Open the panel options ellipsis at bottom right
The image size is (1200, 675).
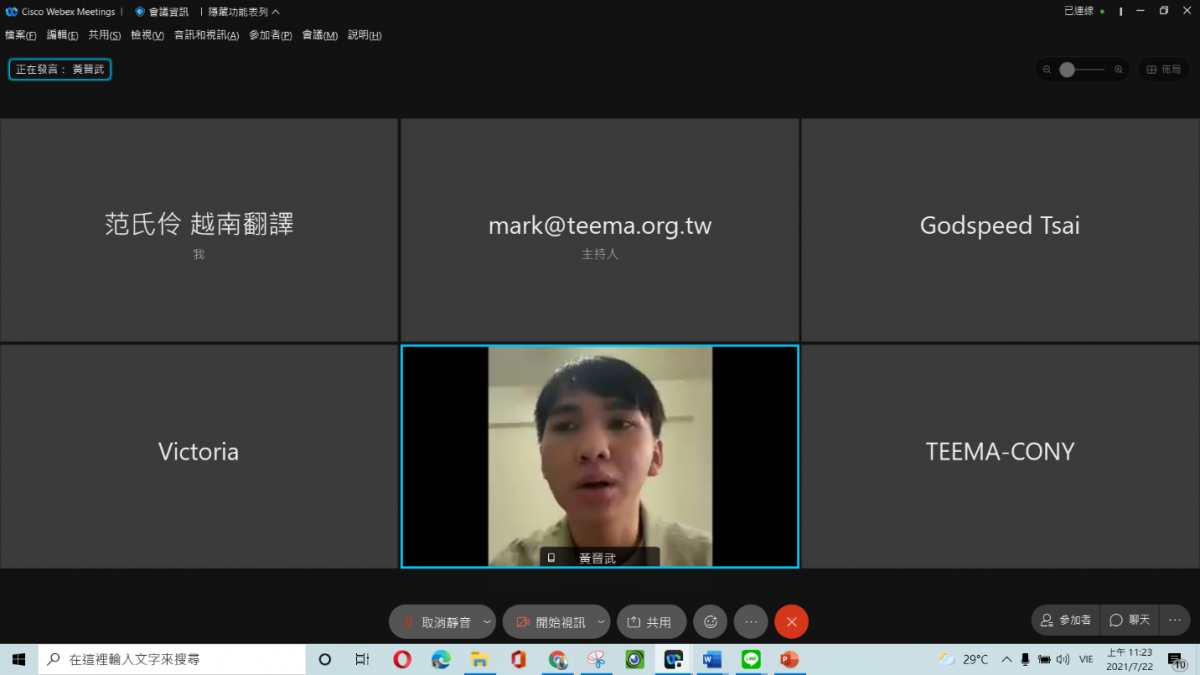(x=1175, y=620)
